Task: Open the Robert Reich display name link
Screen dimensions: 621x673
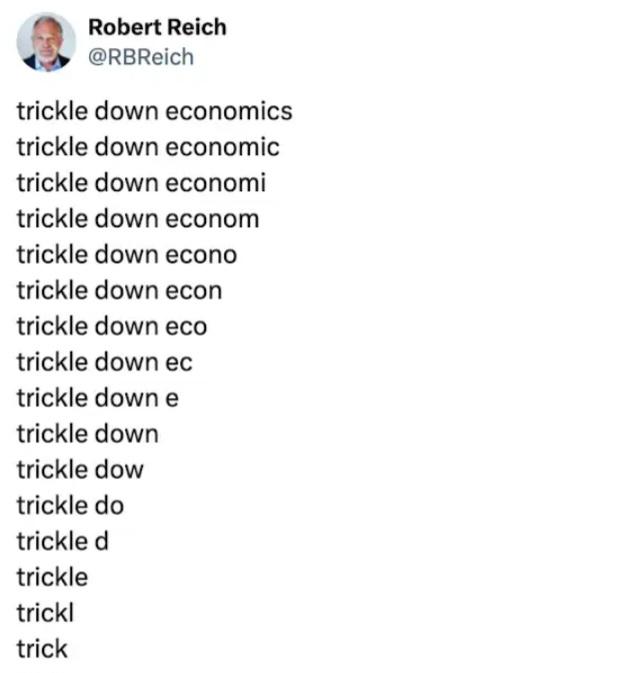Action: point(157,27)
